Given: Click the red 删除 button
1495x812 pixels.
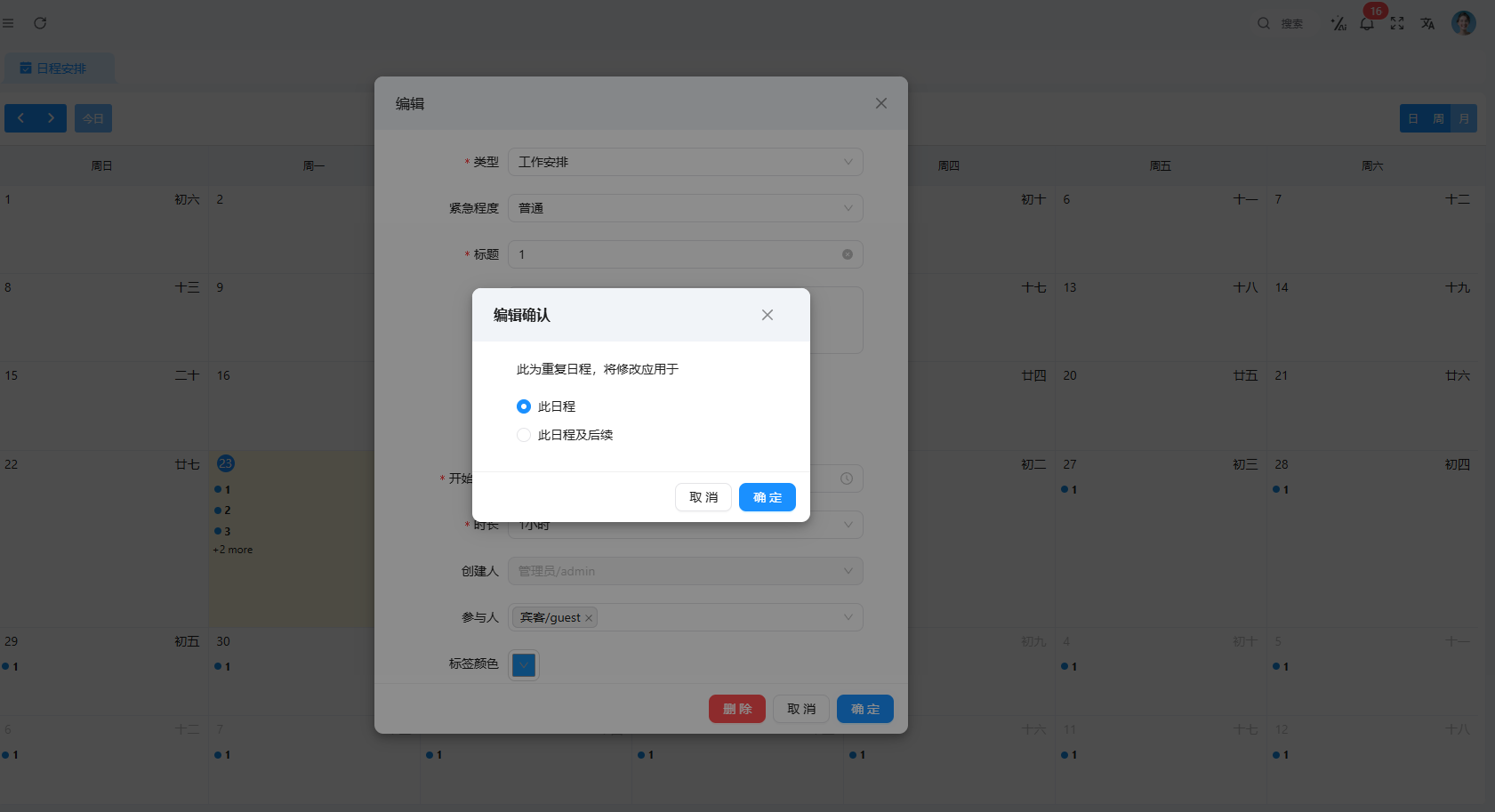Looking at the screenshot, I should (x=737, y=709).
